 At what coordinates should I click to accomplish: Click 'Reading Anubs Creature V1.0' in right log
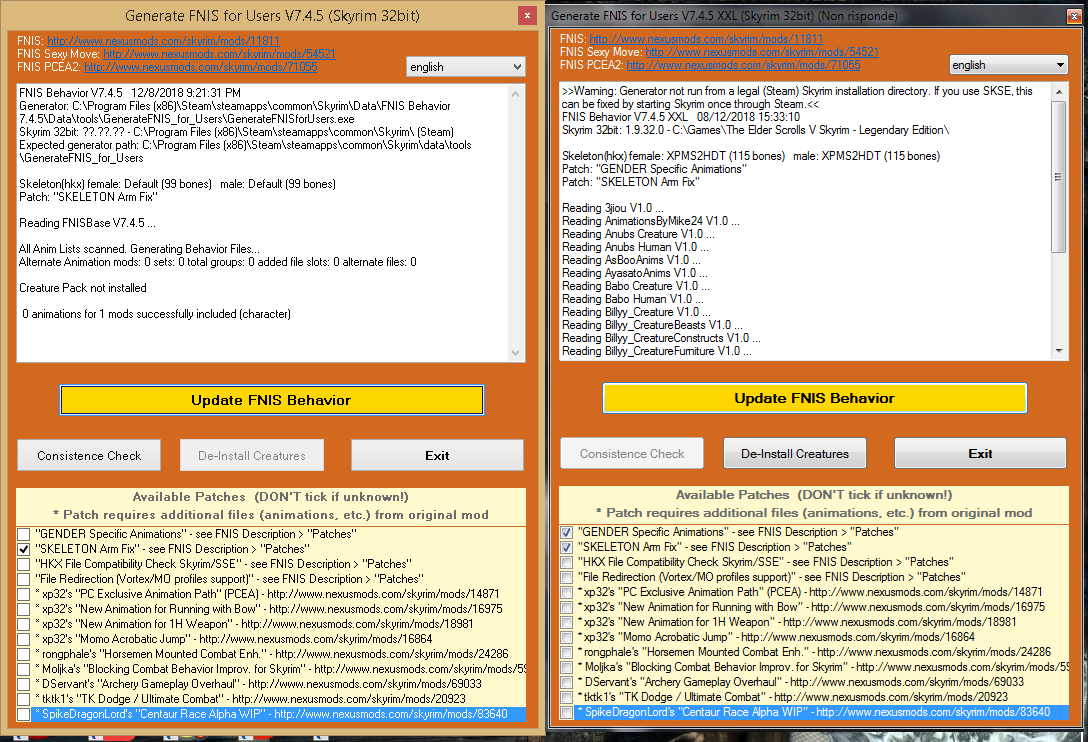point(638,234)
